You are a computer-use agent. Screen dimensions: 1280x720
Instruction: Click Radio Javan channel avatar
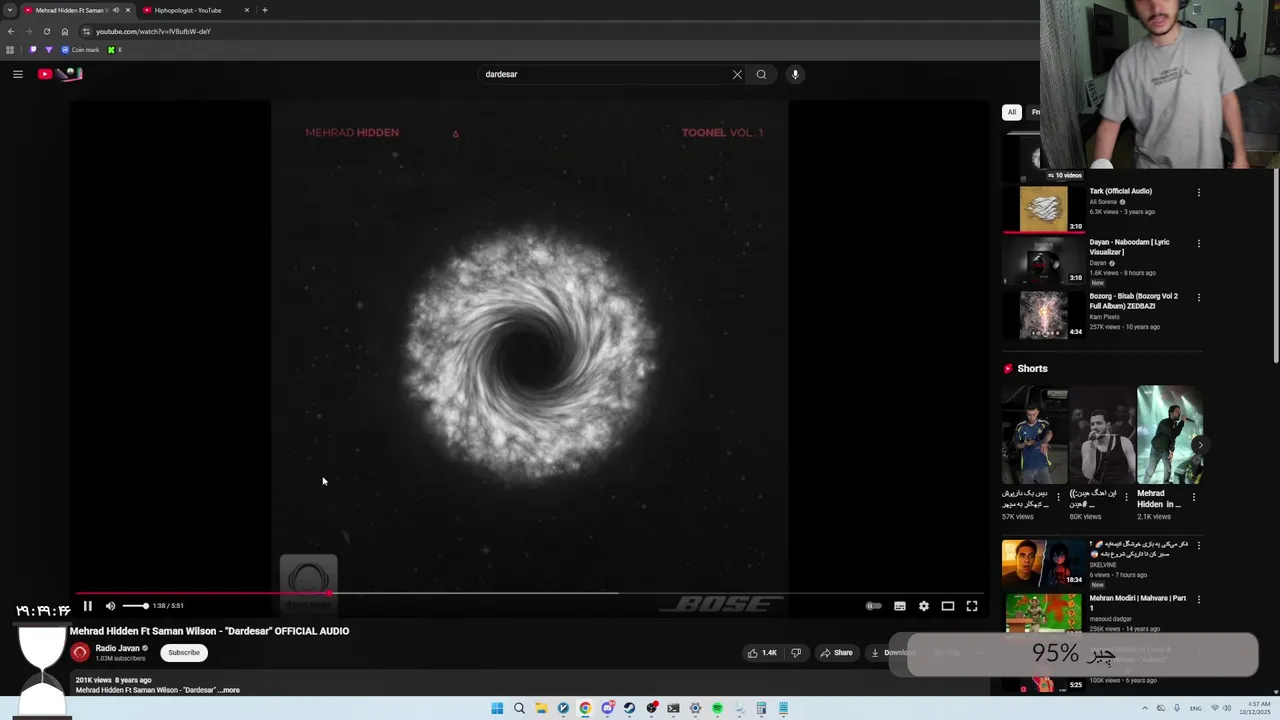80,653
